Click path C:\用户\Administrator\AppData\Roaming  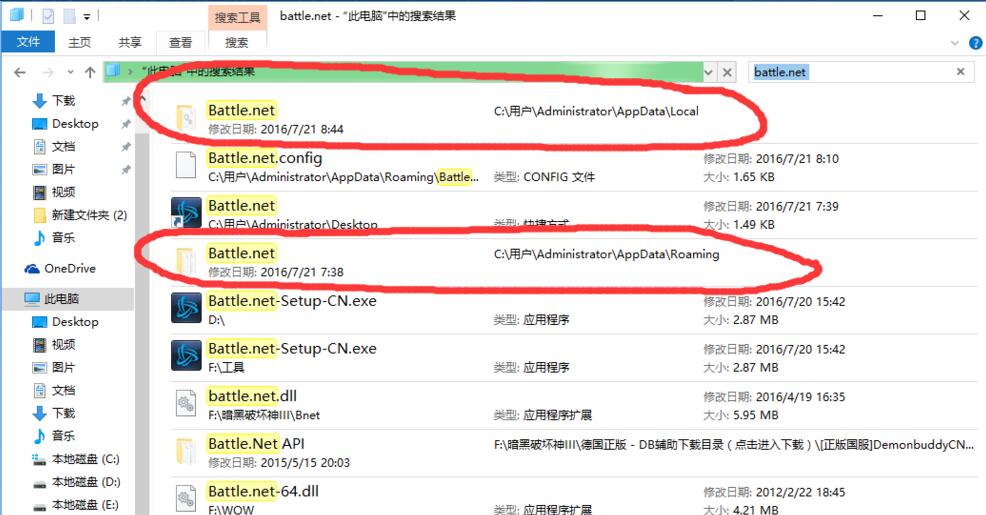pyautogui.click(x=606, y=255)
